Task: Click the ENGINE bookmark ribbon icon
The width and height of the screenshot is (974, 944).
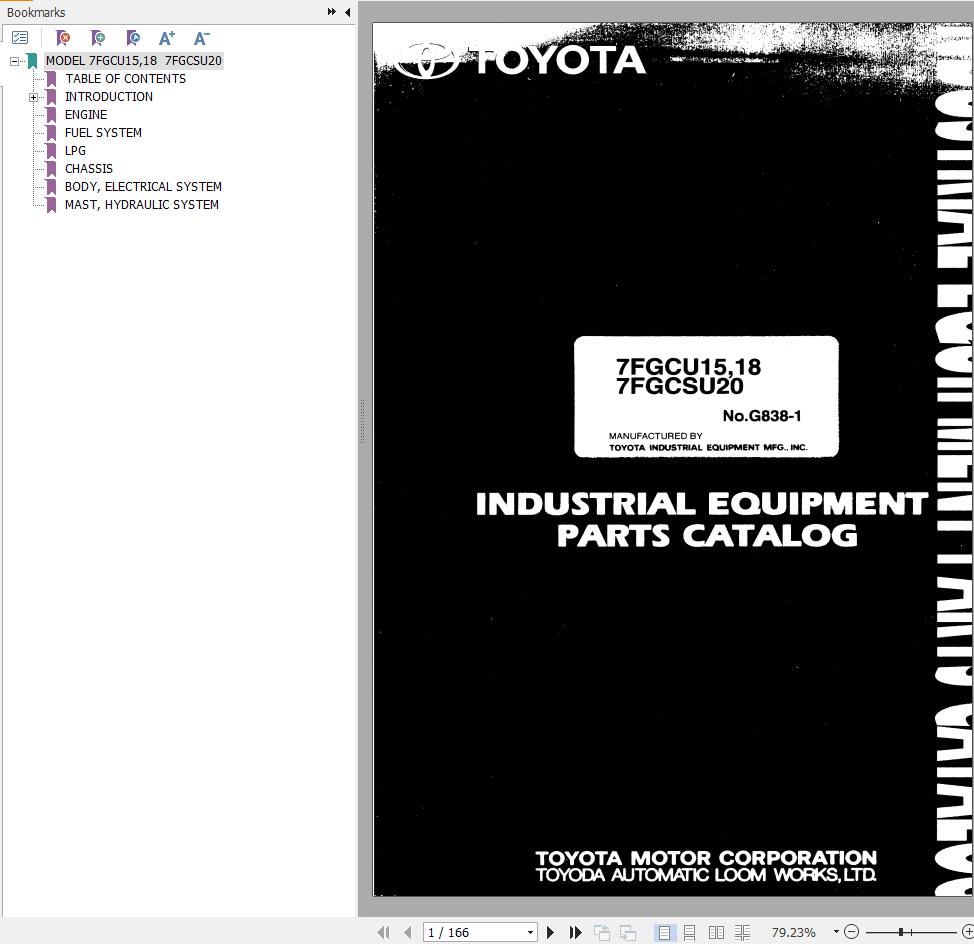Action: (52, 115)
